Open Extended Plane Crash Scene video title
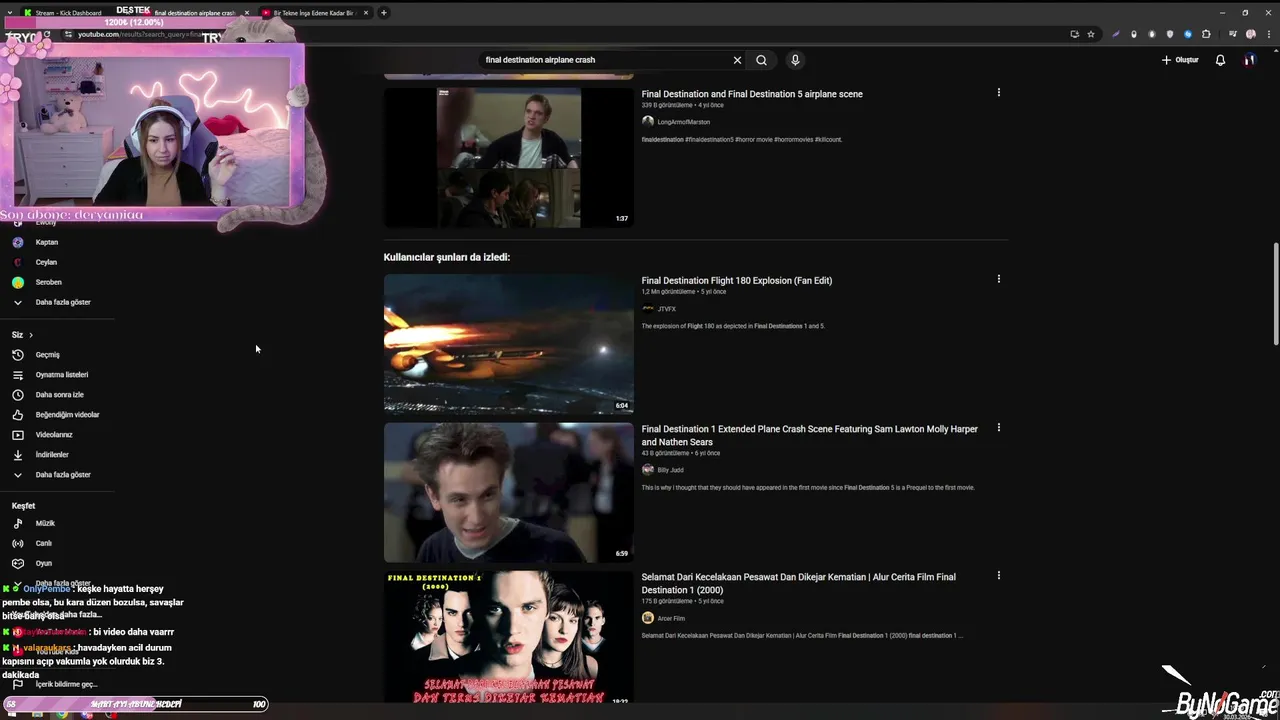 coord(810,435)
